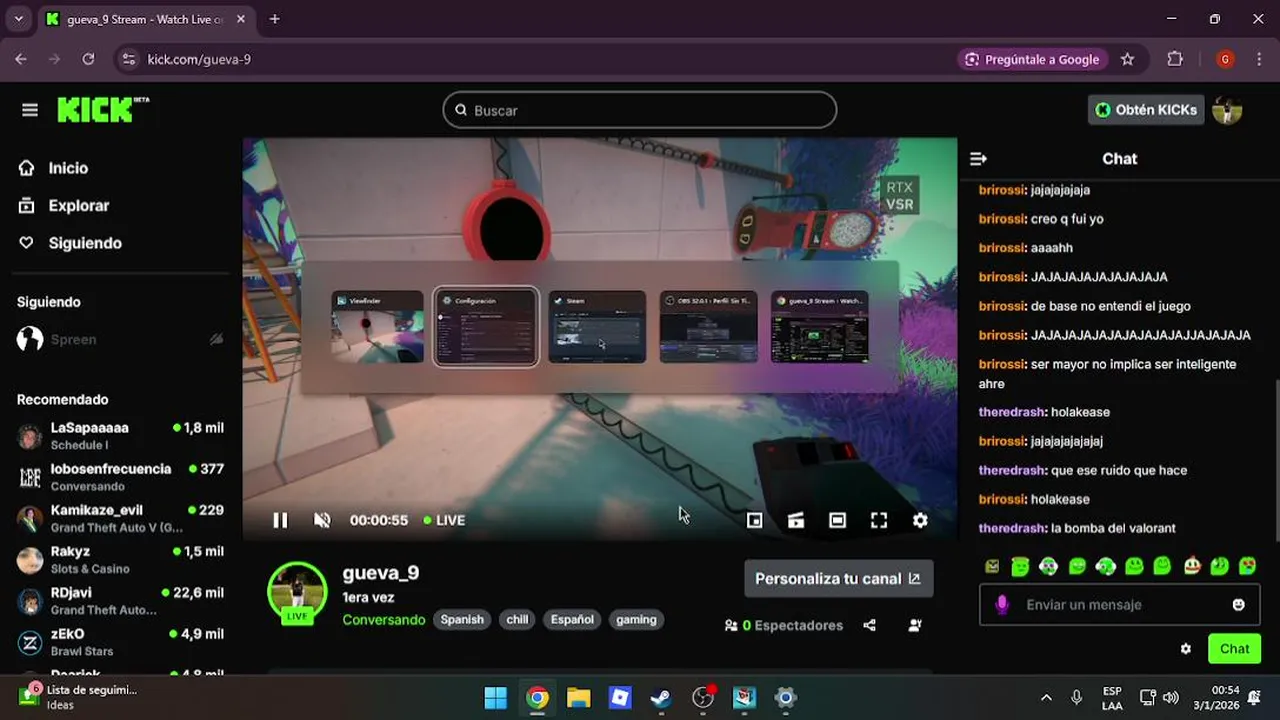Open Steam from the taskbar
1280x720 pixels.
tap(661, 698)
